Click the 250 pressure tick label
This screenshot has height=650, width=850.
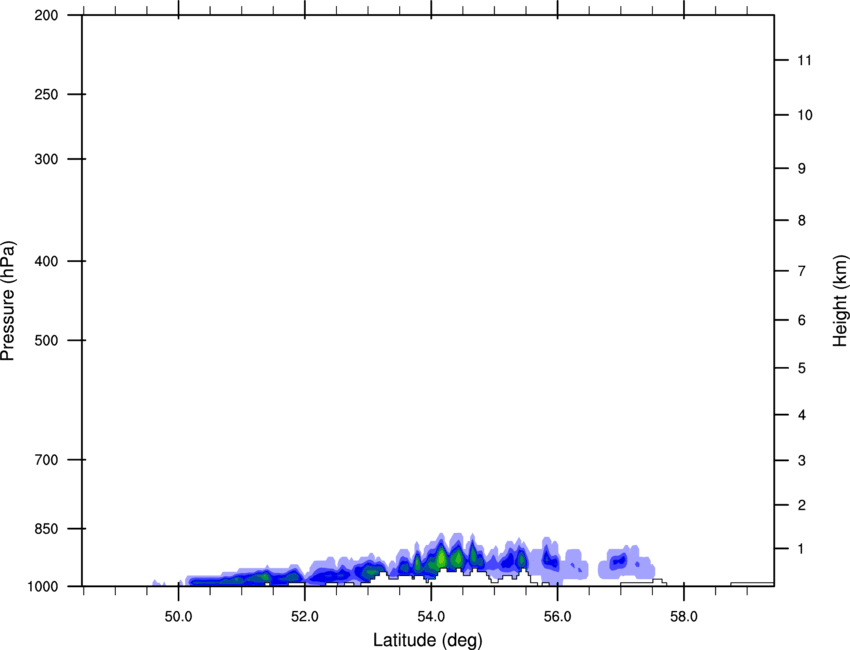pos(46,94)
